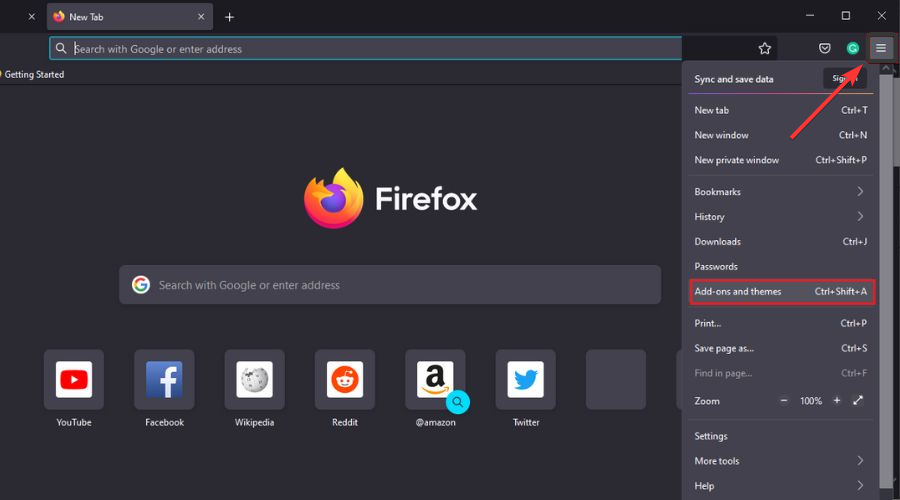The image size is (900, 500).
Task: Choose Save page as...
Action: tap(781, 348)
